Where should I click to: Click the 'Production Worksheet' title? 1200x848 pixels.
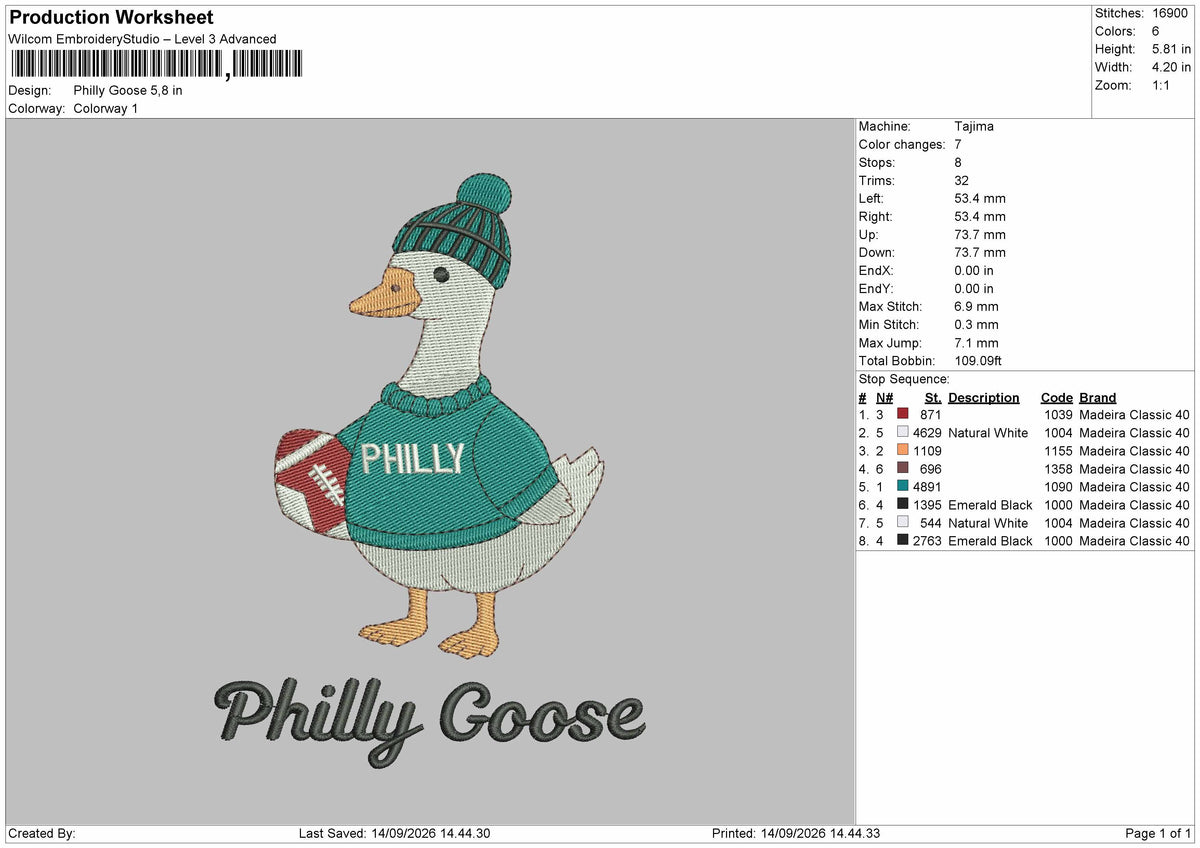[111, 18]
